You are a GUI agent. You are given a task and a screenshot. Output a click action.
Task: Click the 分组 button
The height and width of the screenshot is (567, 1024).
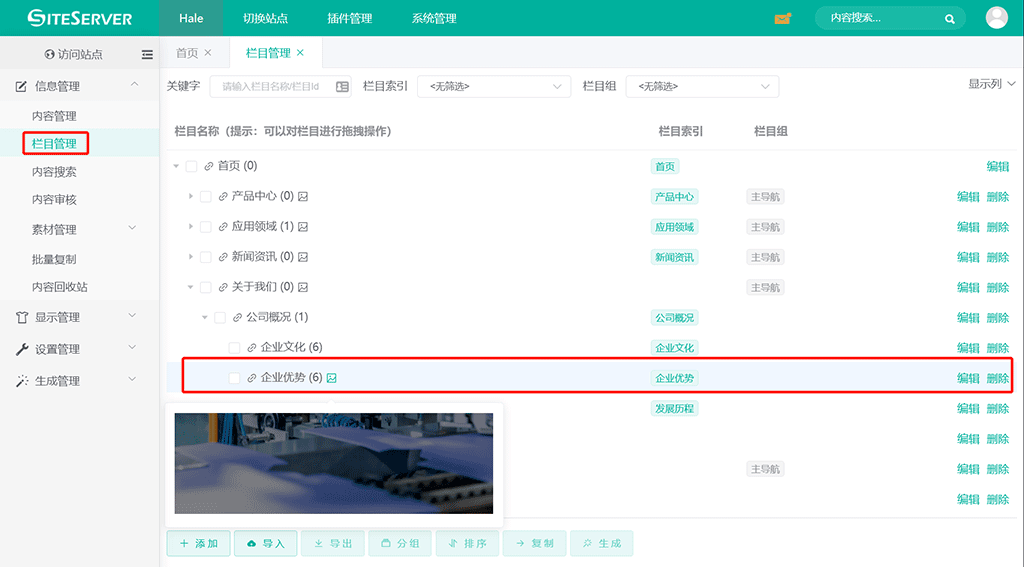pos(400,543)
